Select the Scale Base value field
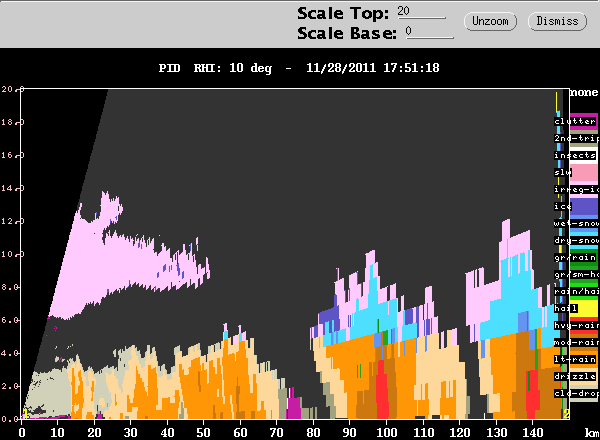600x440 pixels. [x=430, y=32]
